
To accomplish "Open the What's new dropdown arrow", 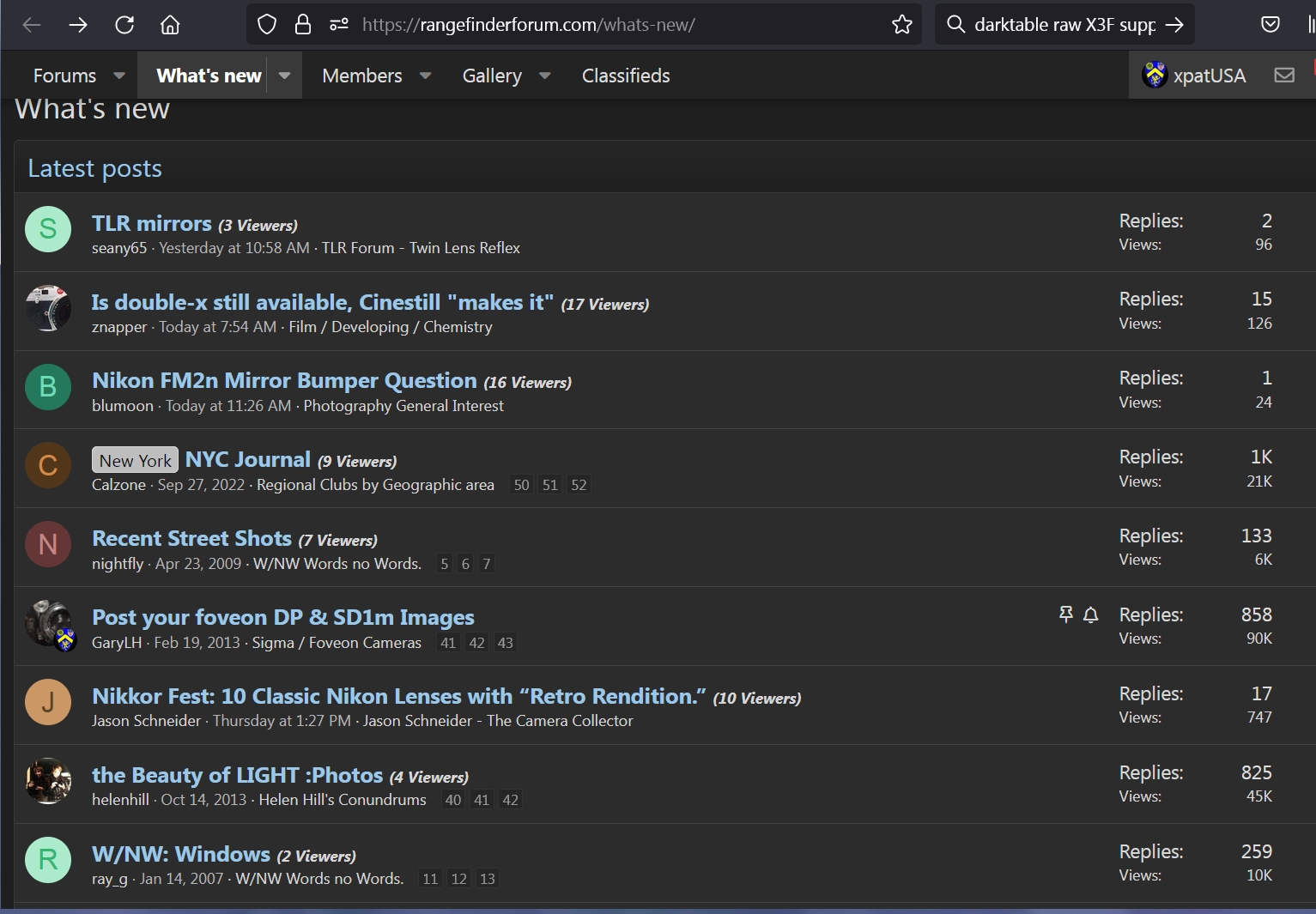I will click(285, 76).
